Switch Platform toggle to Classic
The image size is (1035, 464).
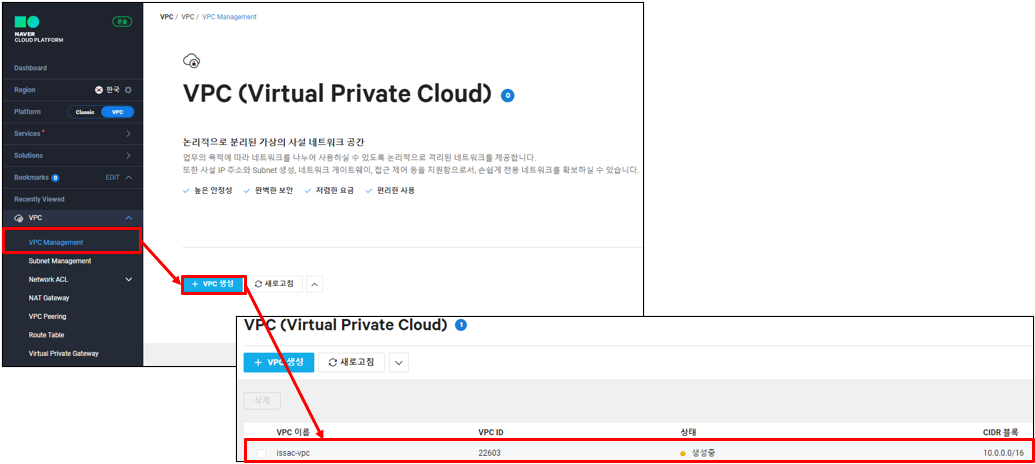(85, 112)
